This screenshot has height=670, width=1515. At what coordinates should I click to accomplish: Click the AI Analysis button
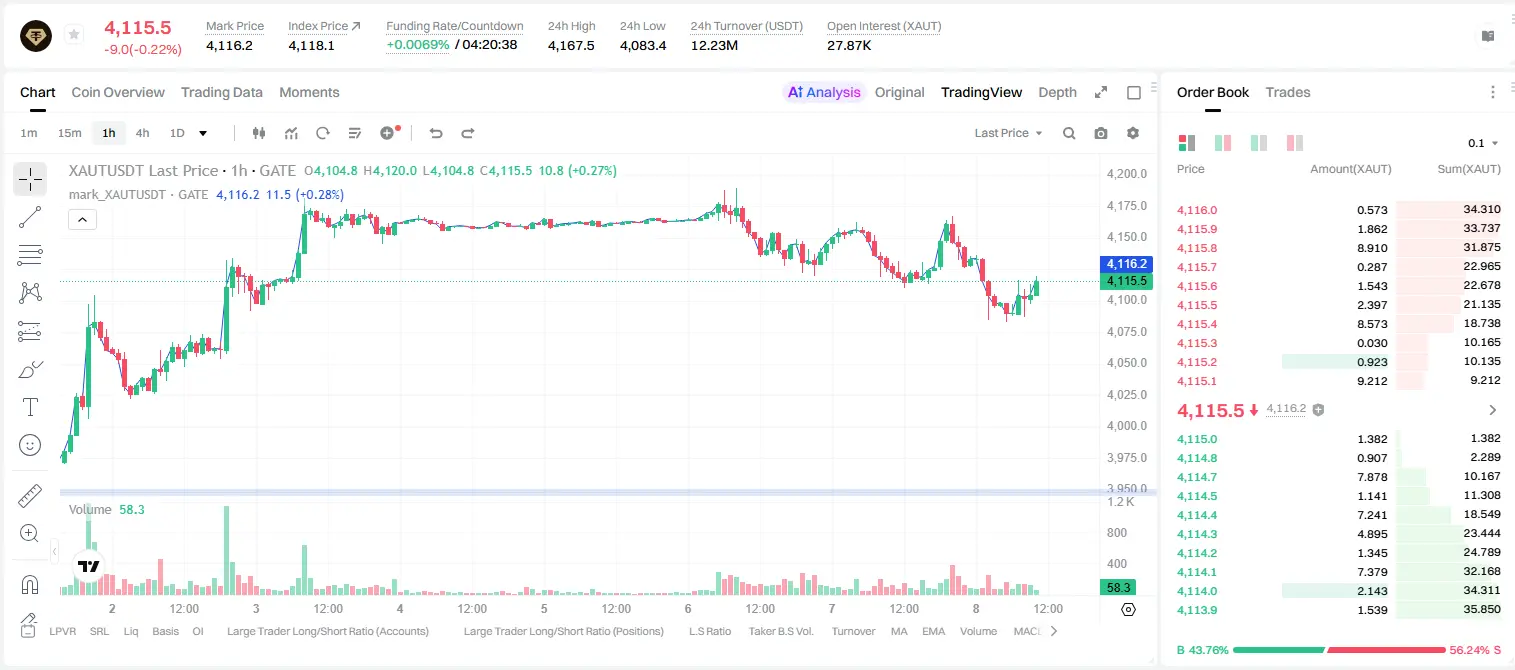pyautogui.click(x=823, y=92)
